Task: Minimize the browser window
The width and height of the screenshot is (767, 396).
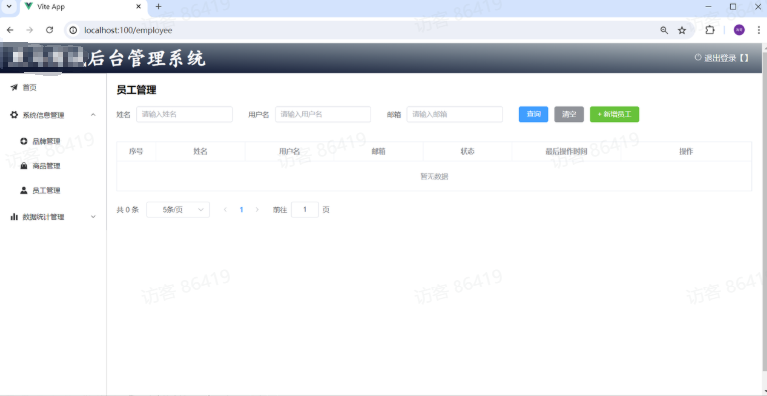Action: [x=709, y=7]
